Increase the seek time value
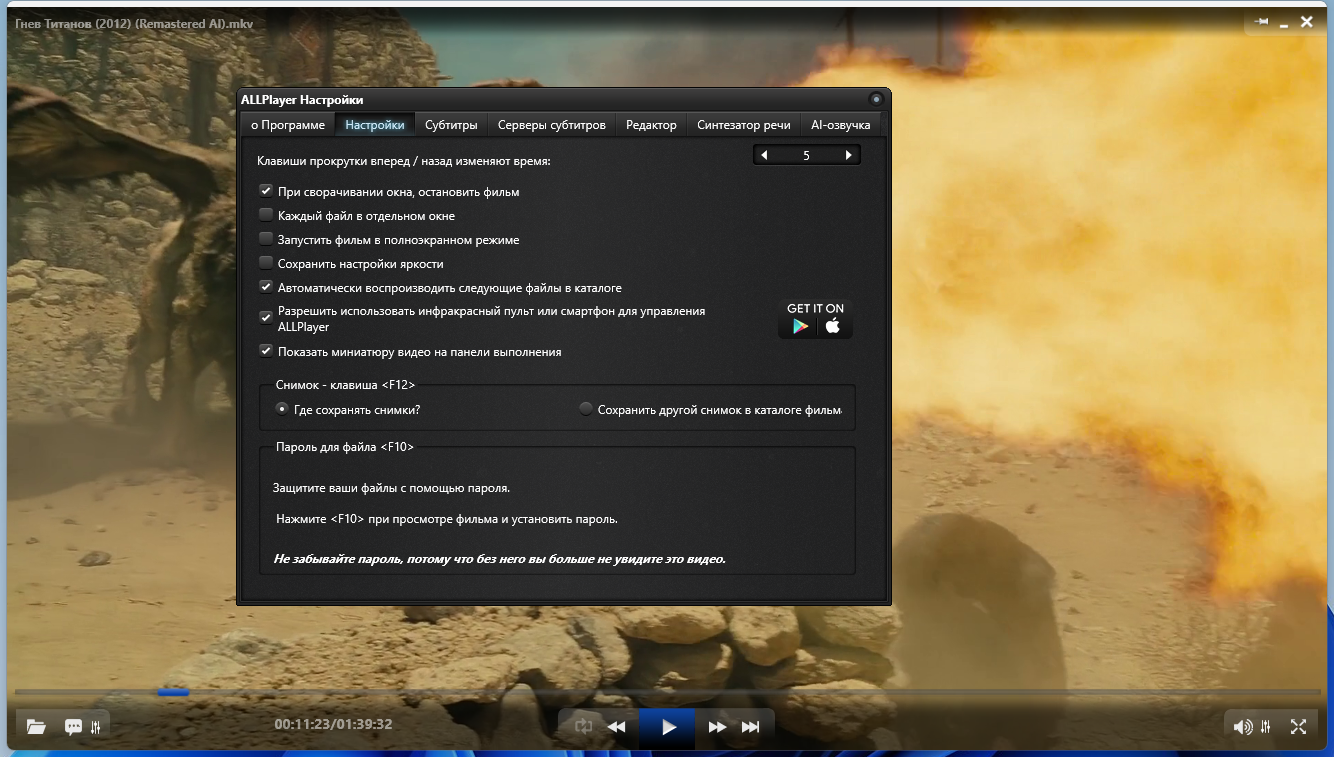This screenshot has height=757, width=1334. click(x=849, y=155)
